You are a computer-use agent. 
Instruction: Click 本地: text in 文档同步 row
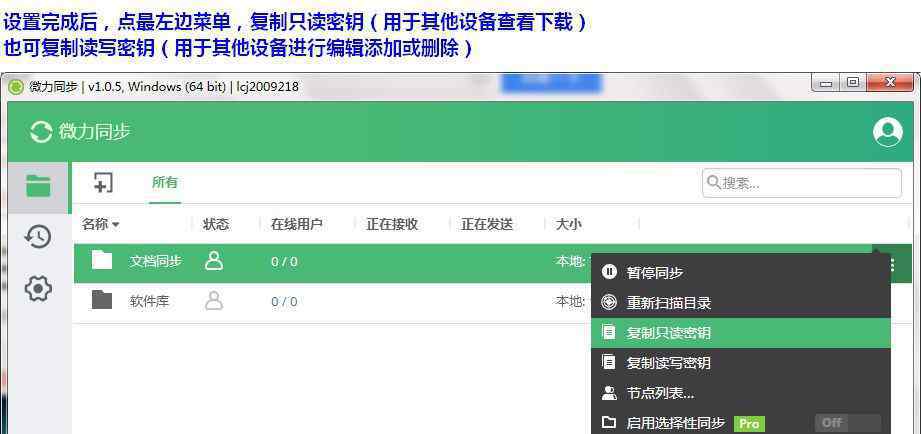(571, 261)
